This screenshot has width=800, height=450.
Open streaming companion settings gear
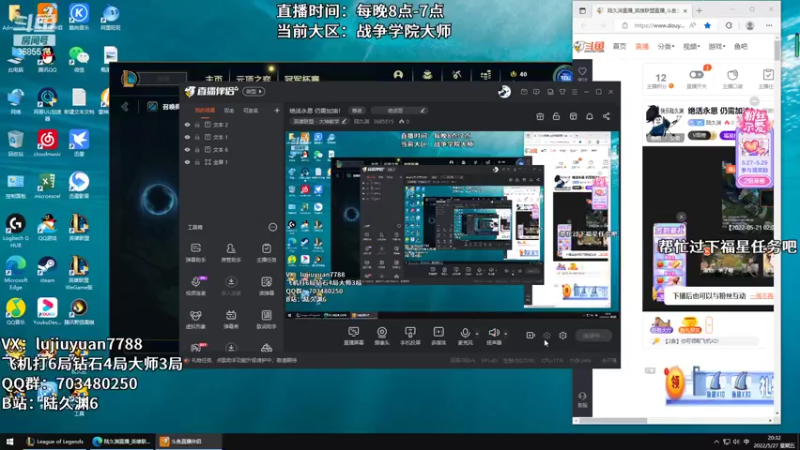click(563, 335)
